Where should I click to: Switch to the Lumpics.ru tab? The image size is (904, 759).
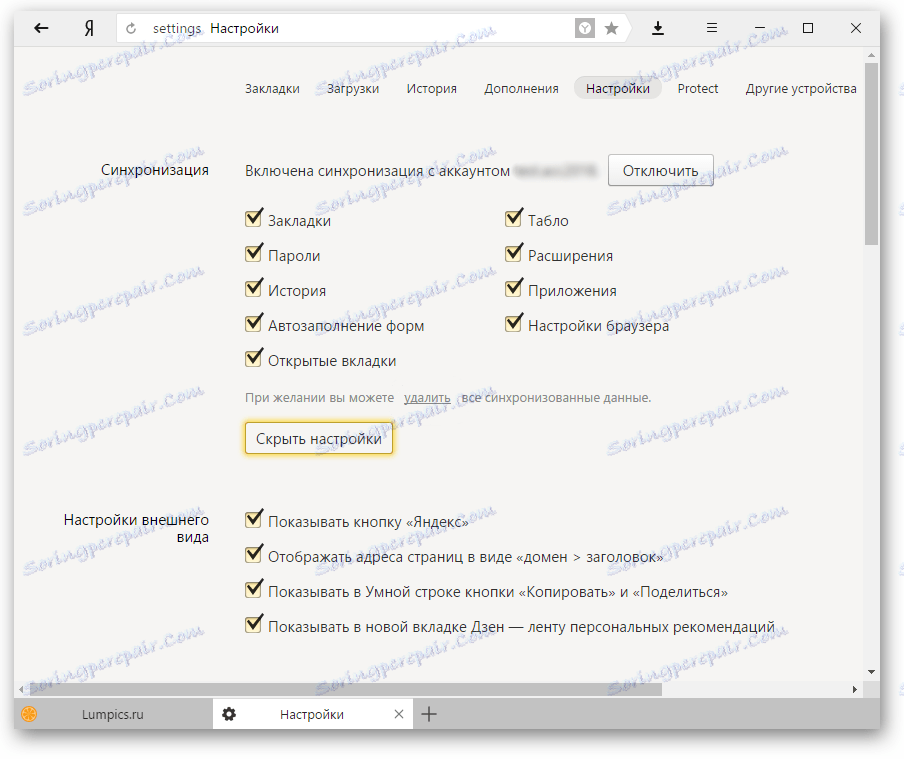click(113, 714)
